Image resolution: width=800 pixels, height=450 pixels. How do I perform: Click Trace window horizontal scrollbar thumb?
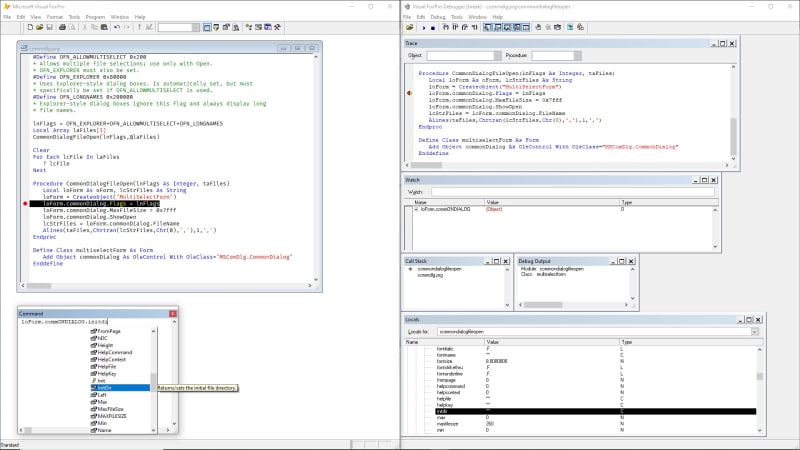point(427,165)
